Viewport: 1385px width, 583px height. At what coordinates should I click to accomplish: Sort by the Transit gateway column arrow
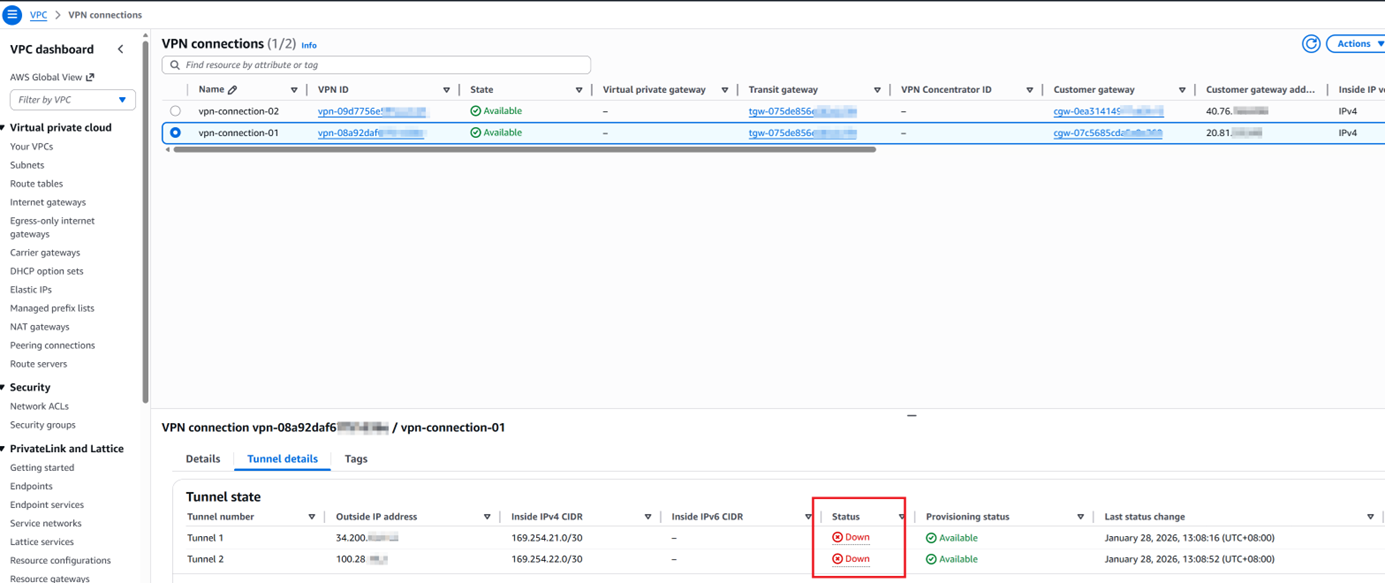877,90
